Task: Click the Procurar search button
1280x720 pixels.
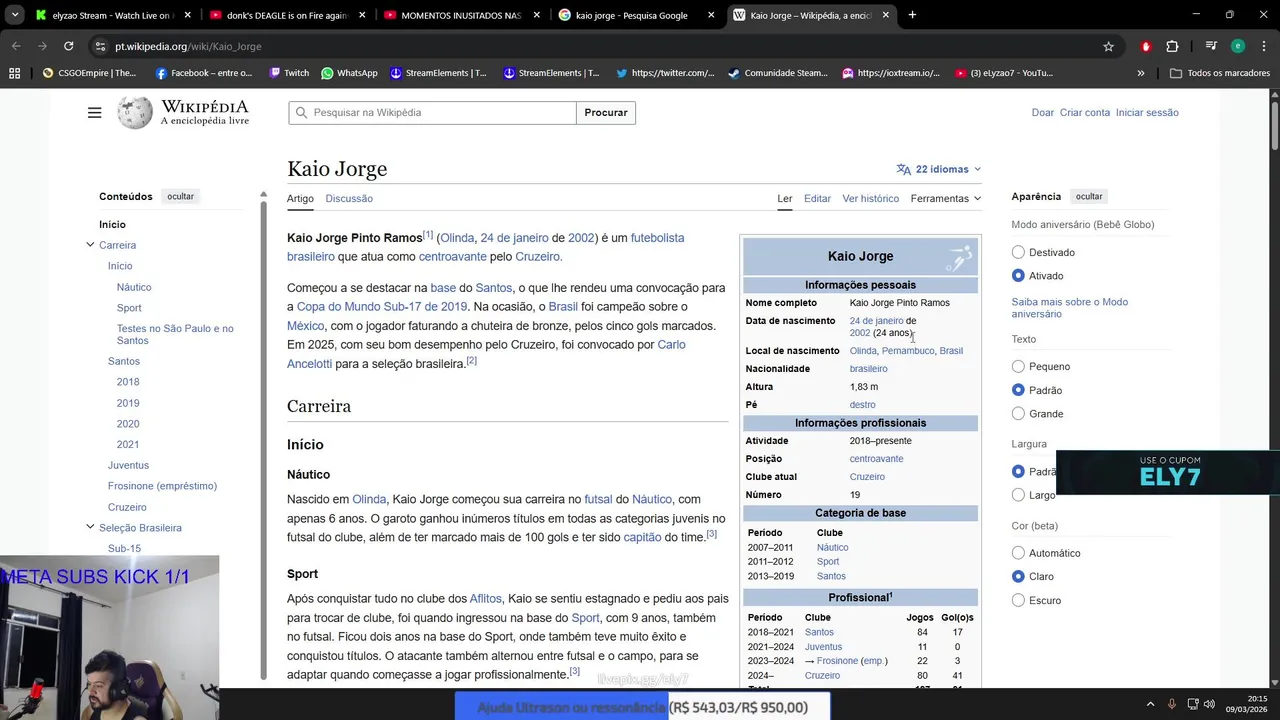Action: click(606, 113)
